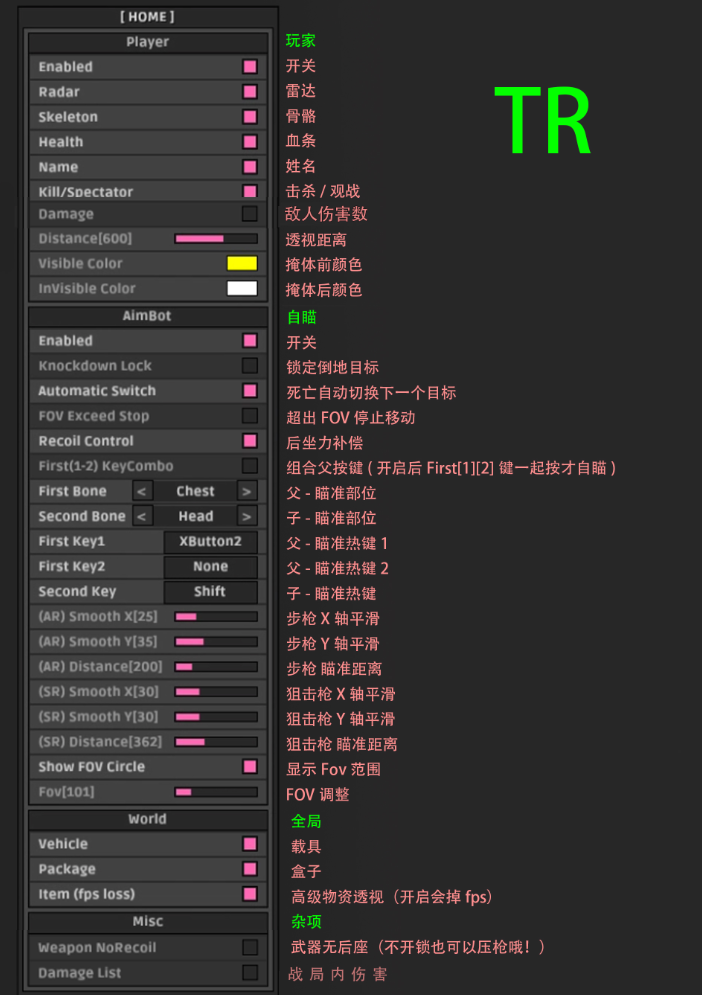The height and width of the screenshot is (995, 702).
Task: Click the None key binding for First Key2
Action: pos(211,567)
